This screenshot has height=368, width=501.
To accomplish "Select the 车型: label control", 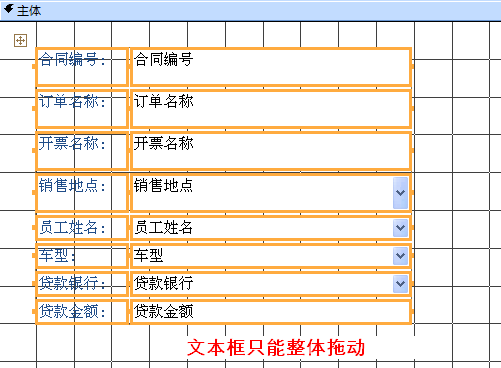I will pos(82,256).
